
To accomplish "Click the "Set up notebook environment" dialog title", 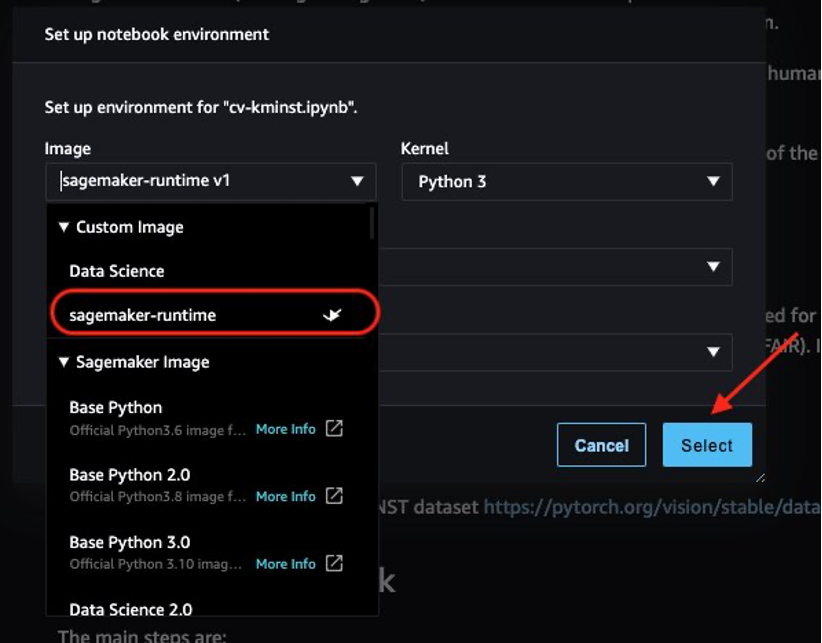I will tap(157, 35).
